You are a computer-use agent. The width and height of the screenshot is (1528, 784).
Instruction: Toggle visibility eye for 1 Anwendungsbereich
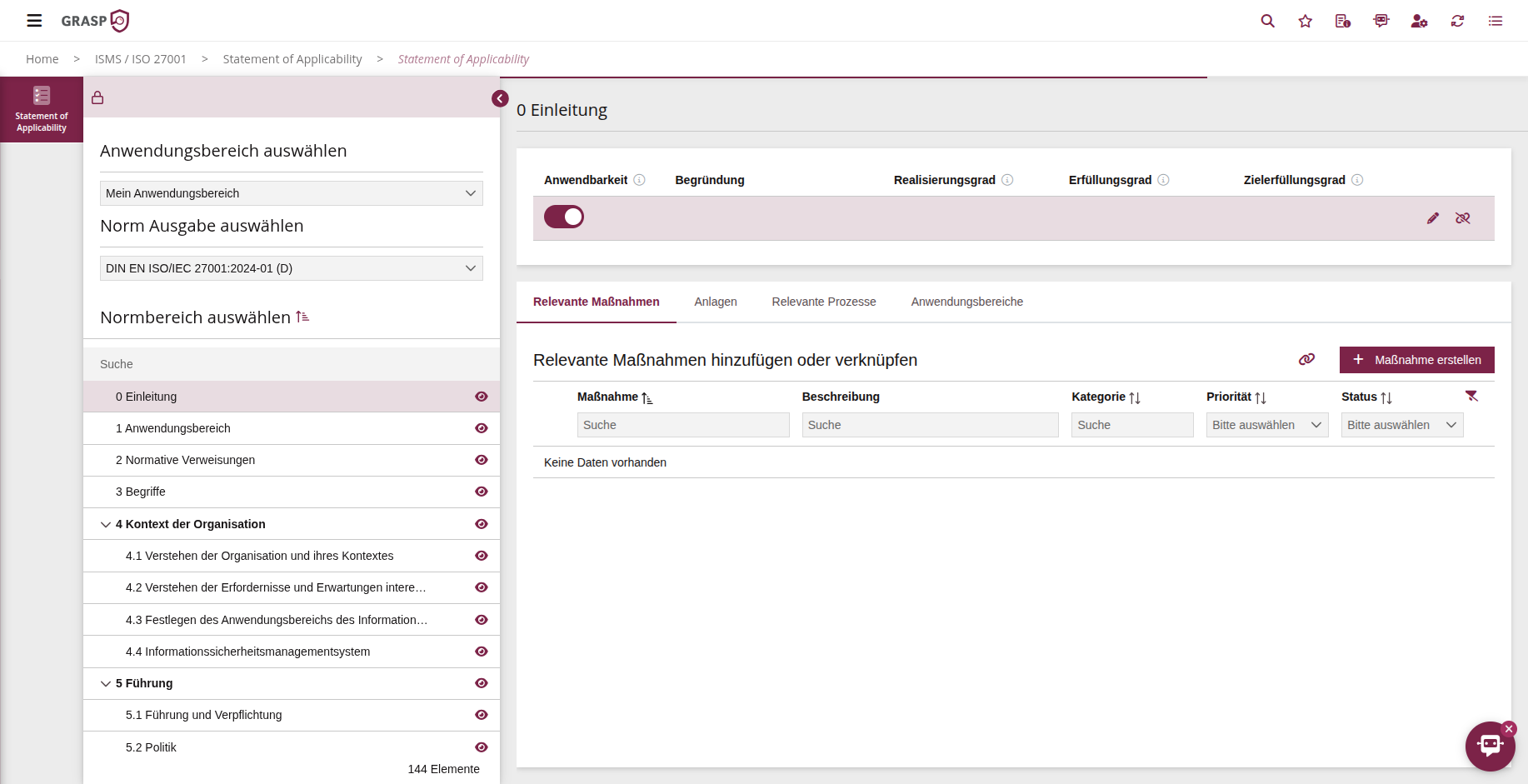(482, 428)
